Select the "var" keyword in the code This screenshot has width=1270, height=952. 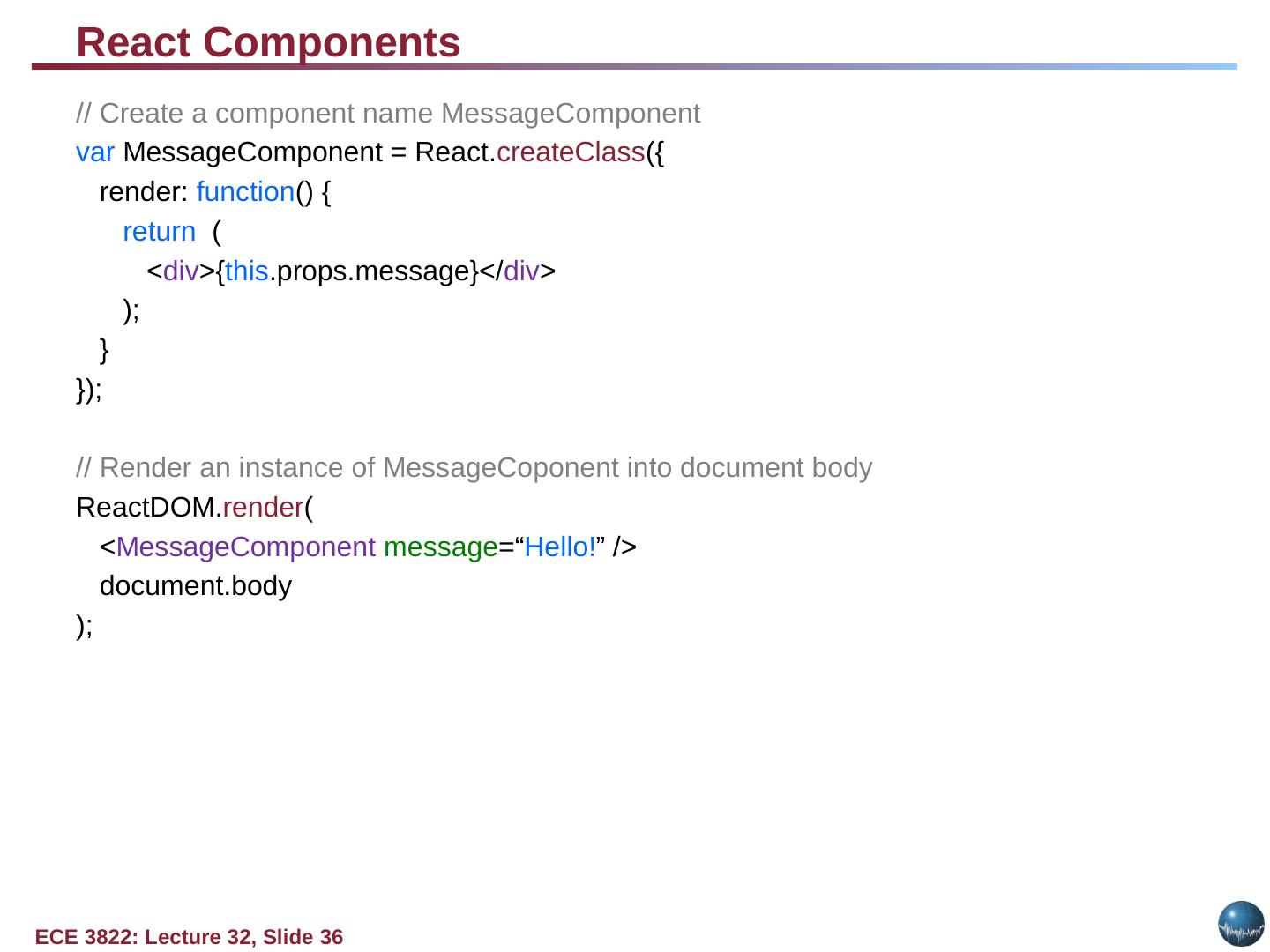tap(94, 152)
